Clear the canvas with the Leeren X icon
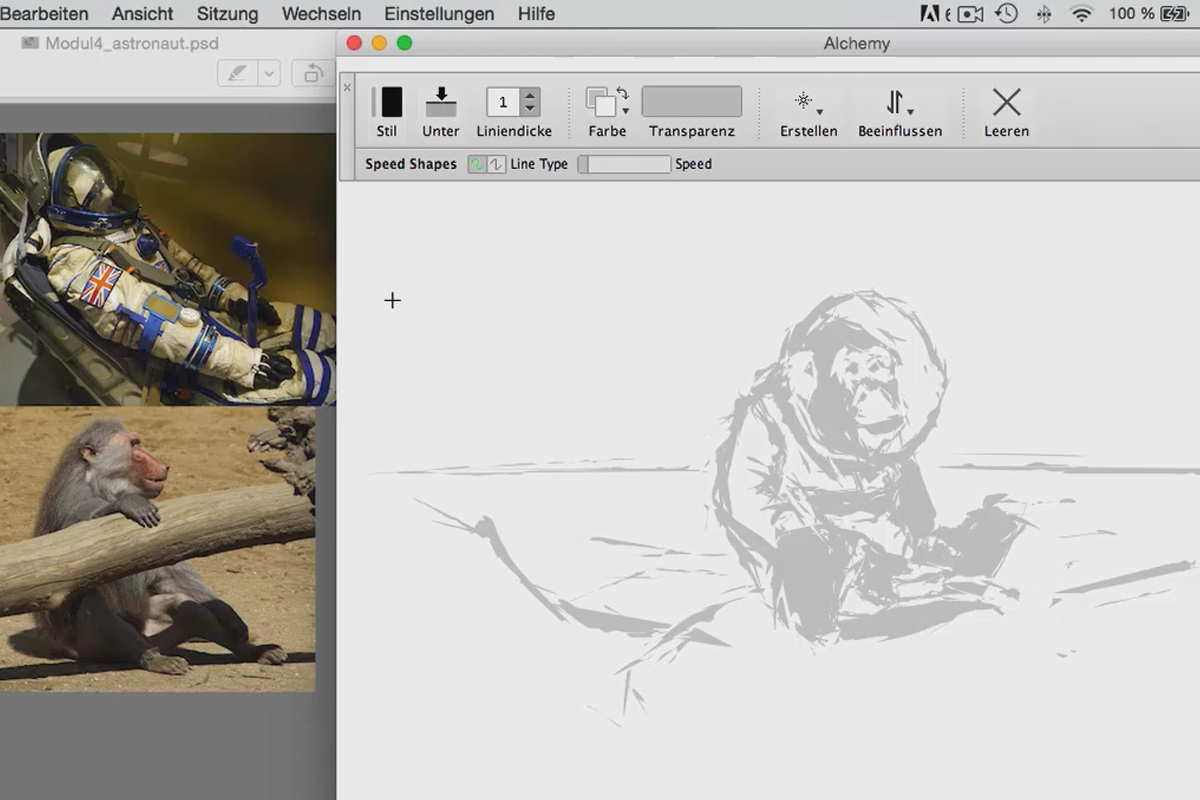 click(x=1005, y=101)
